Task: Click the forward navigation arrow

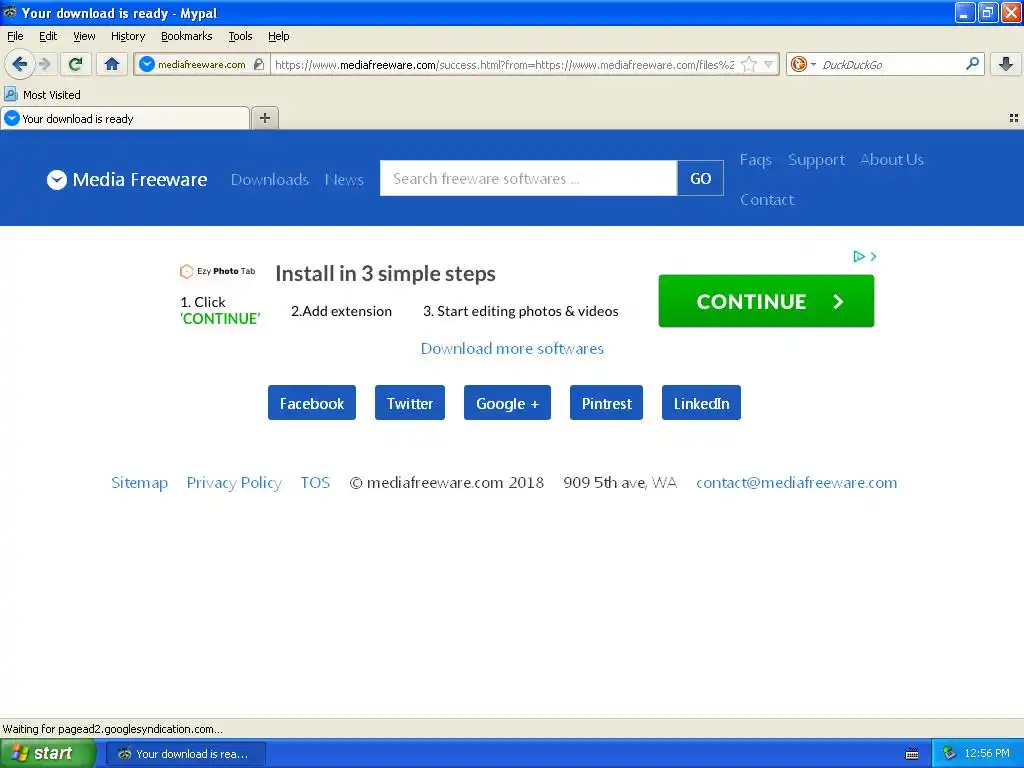Action: tap(45, 64)
